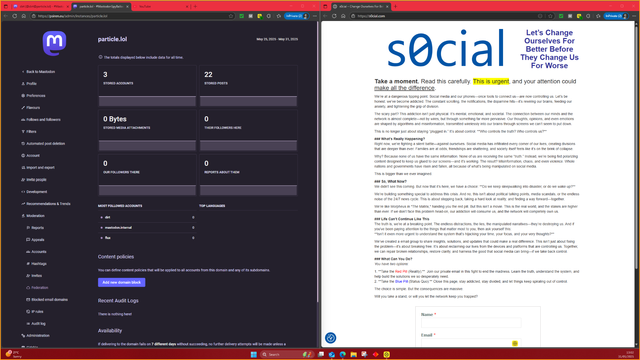This screenshot has height=360, width=640.
Task: Go to home page in Mastodon browser window
Action: pyautogui.click(x=24, y=16)
